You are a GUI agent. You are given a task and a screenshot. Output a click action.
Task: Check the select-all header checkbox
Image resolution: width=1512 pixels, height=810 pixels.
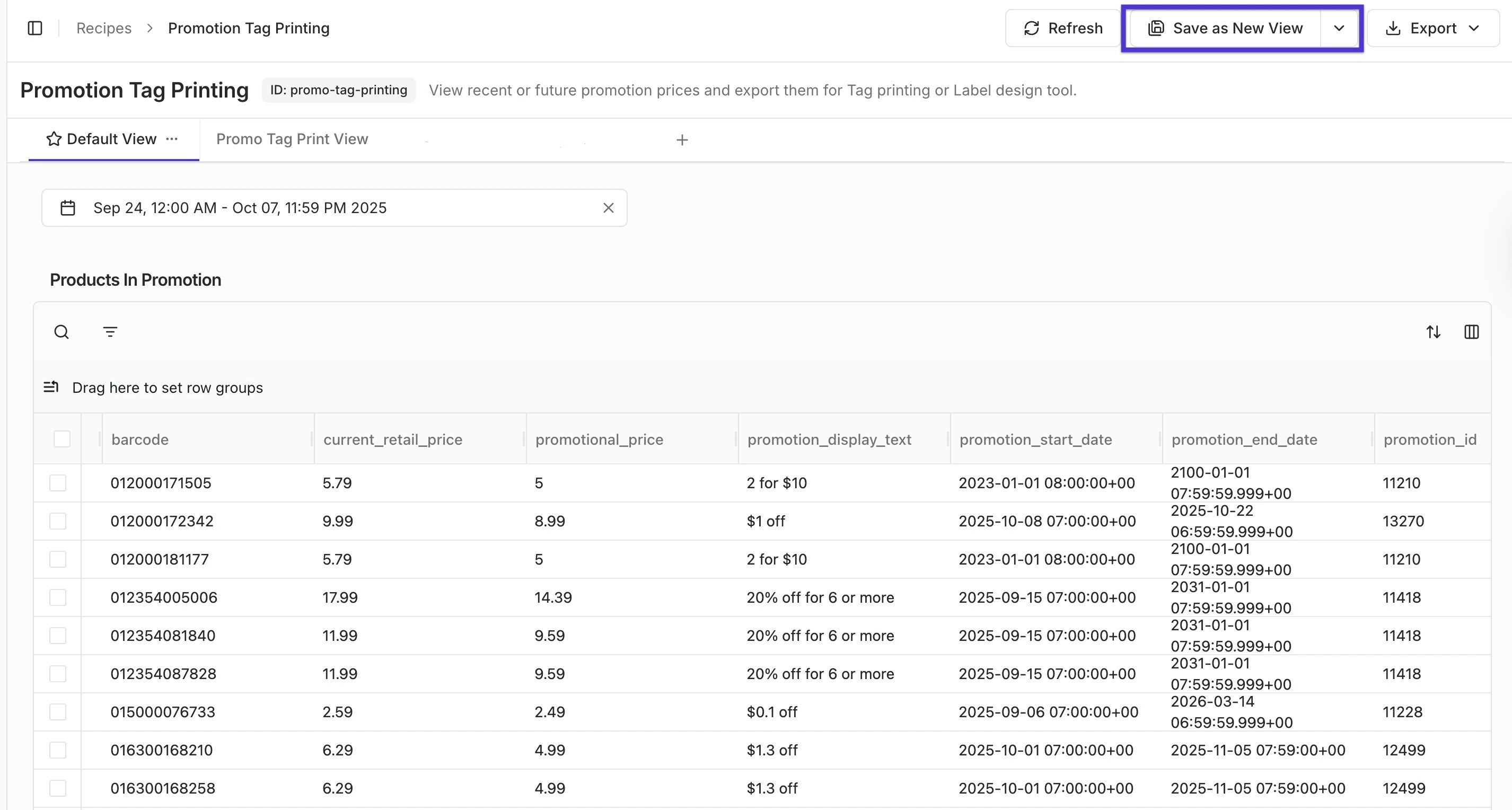pyautogui.click(x=61, y=439)
